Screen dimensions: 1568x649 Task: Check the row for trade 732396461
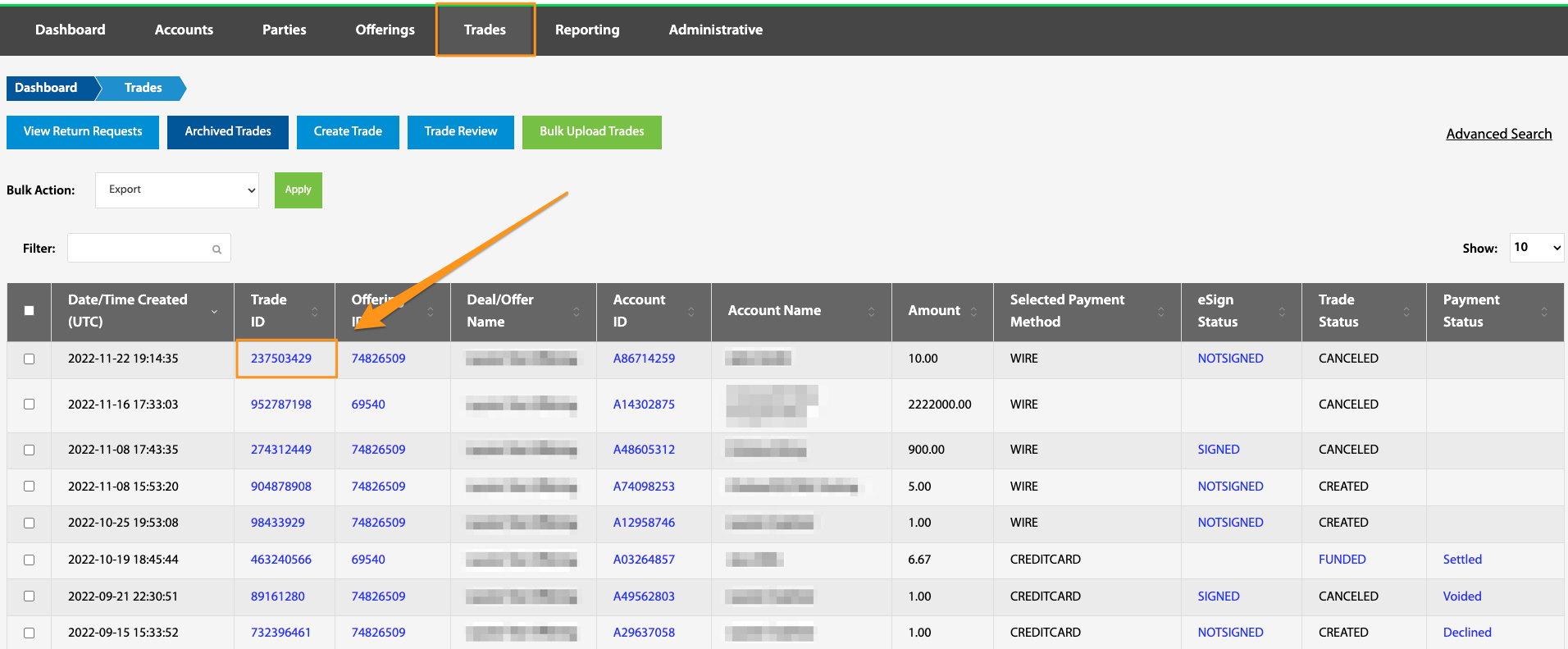coord(30,633)
